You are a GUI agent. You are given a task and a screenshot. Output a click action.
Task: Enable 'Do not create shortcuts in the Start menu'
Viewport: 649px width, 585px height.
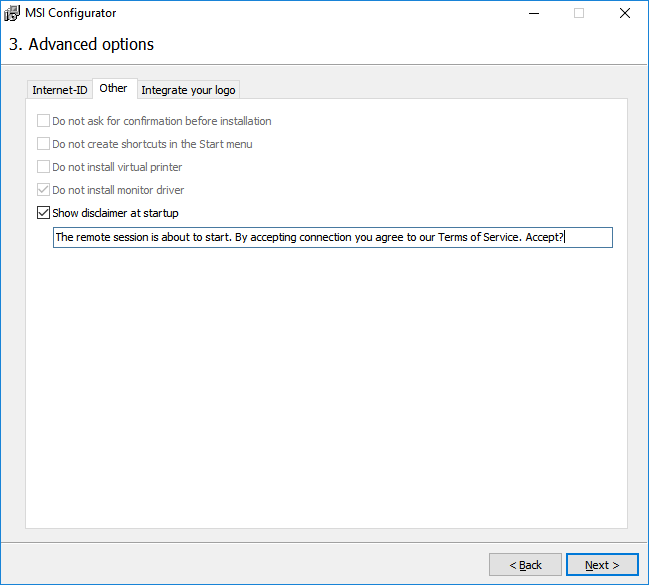(x=43, y=144)
